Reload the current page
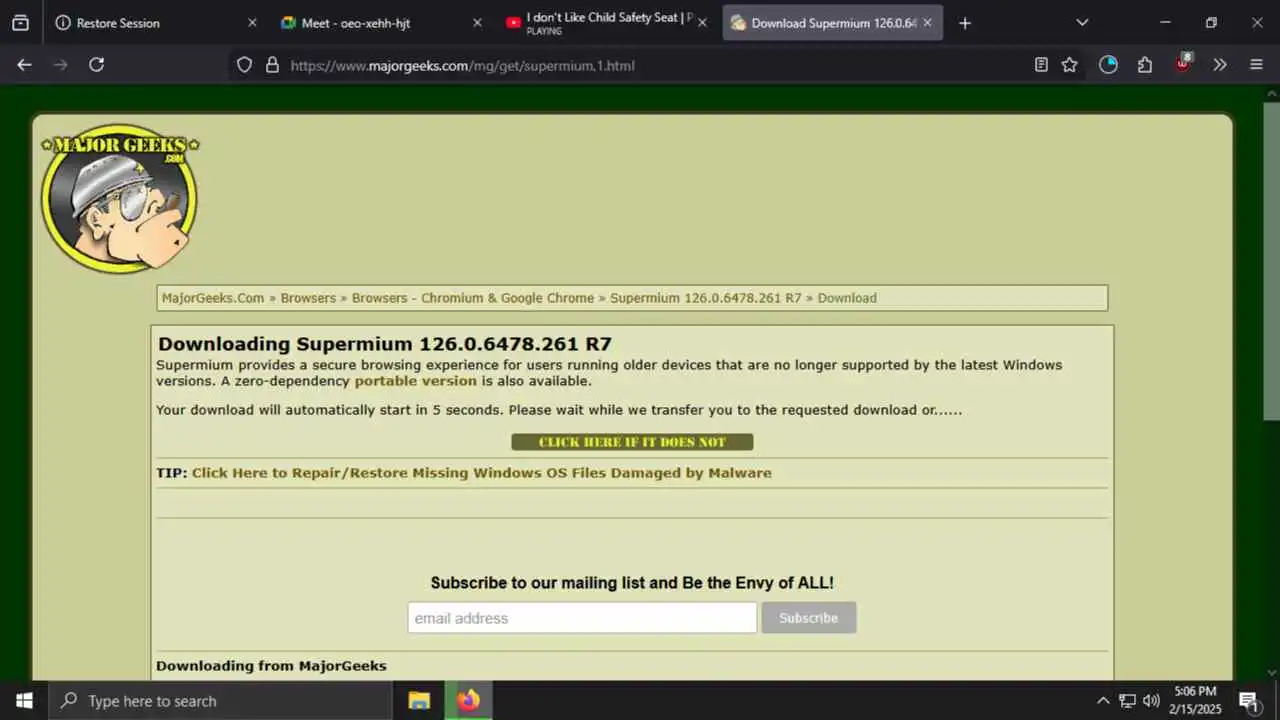Screen dimensions: 1280x720 pyautogui.click(x=97, y=65)
